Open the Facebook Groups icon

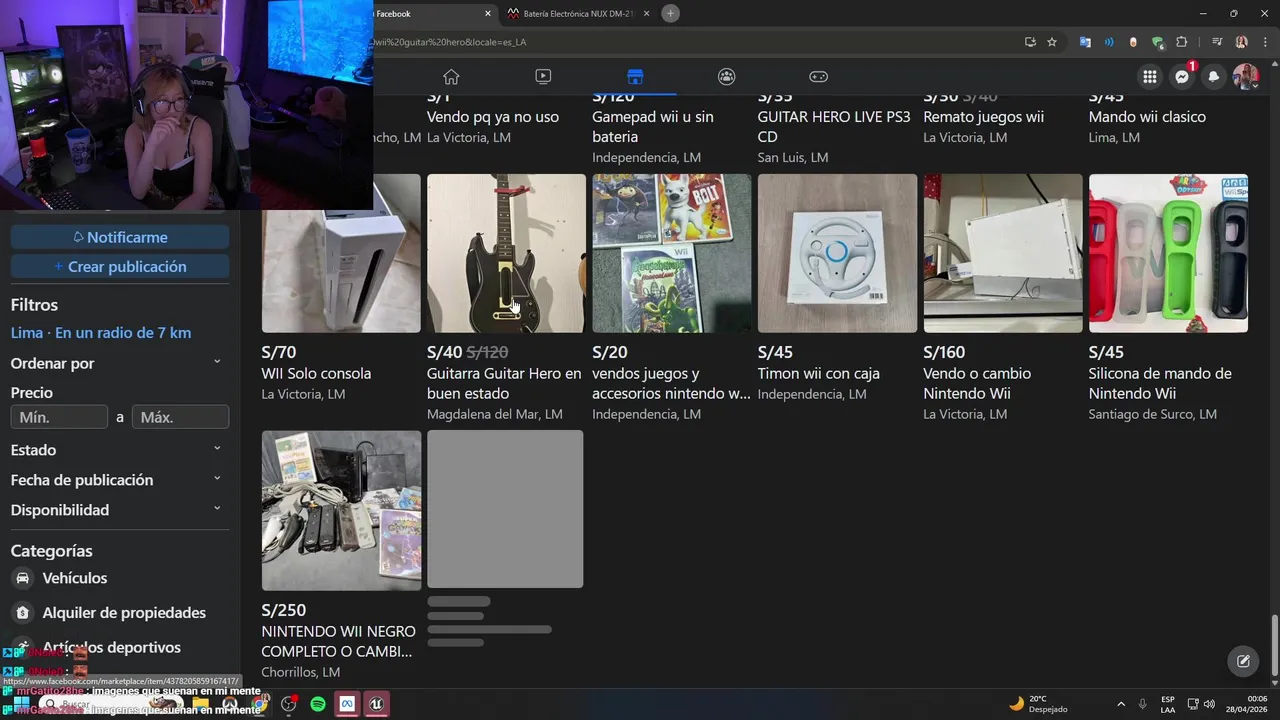pos(727,77)
